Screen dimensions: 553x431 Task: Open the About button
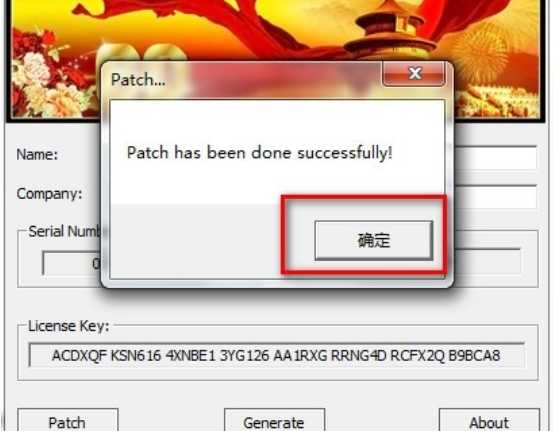(x=489, y=421)
